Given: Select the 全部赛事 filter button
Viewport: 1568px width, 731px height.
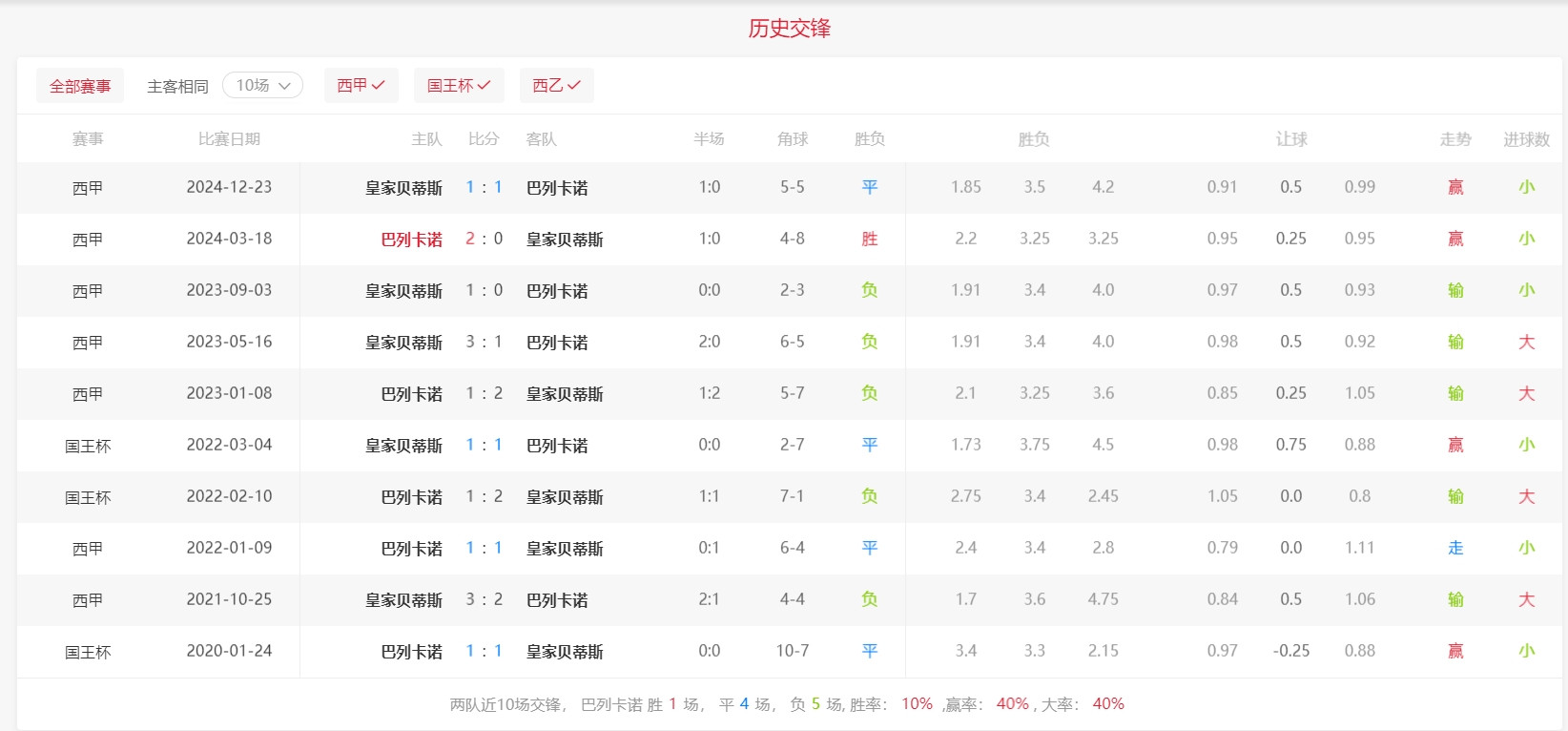Looking at the screenshot, I should [x=80, y=86].
